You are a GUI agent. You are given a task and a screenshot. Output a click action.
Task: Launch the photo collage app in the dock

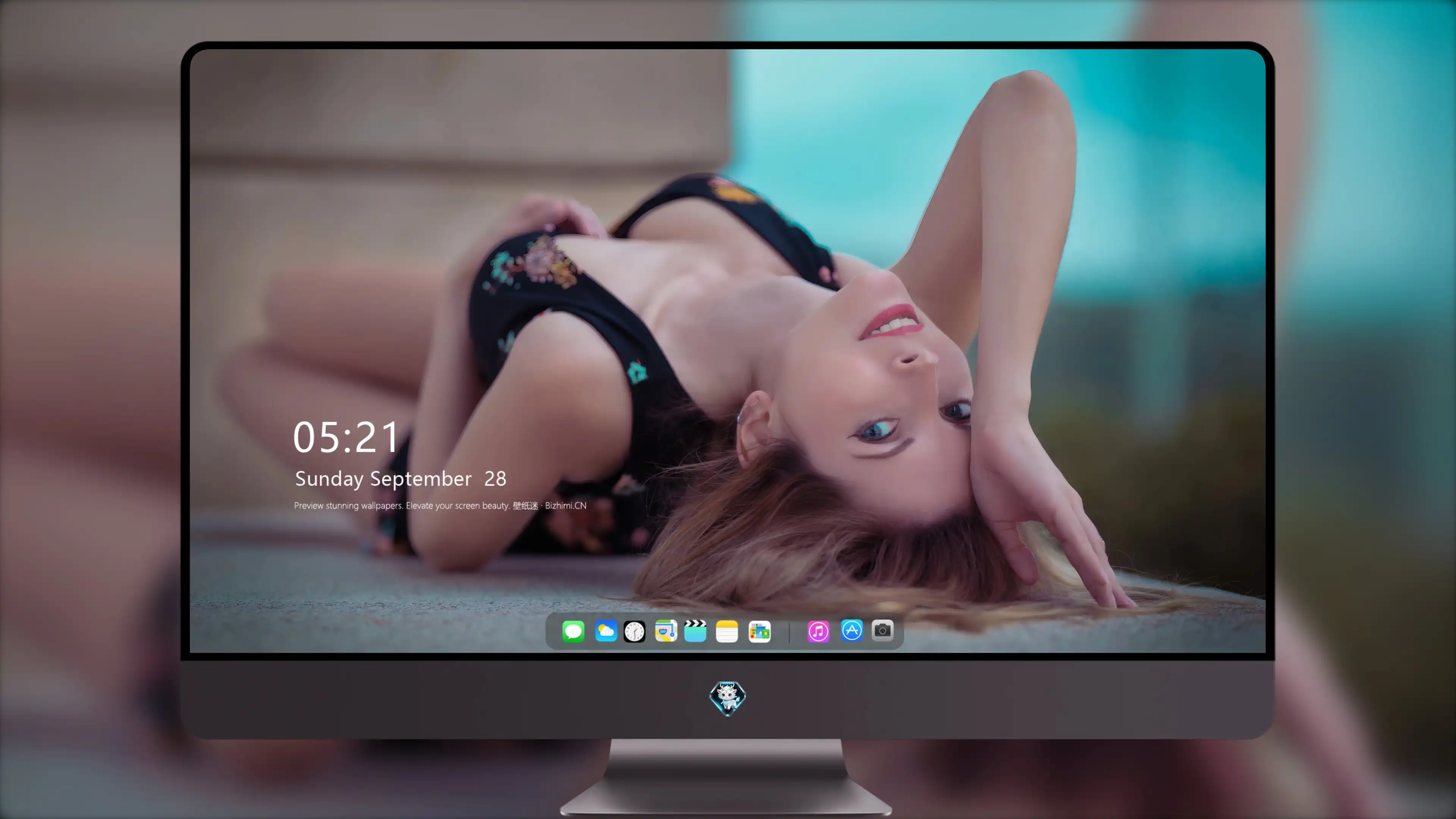tap(759, 631)
